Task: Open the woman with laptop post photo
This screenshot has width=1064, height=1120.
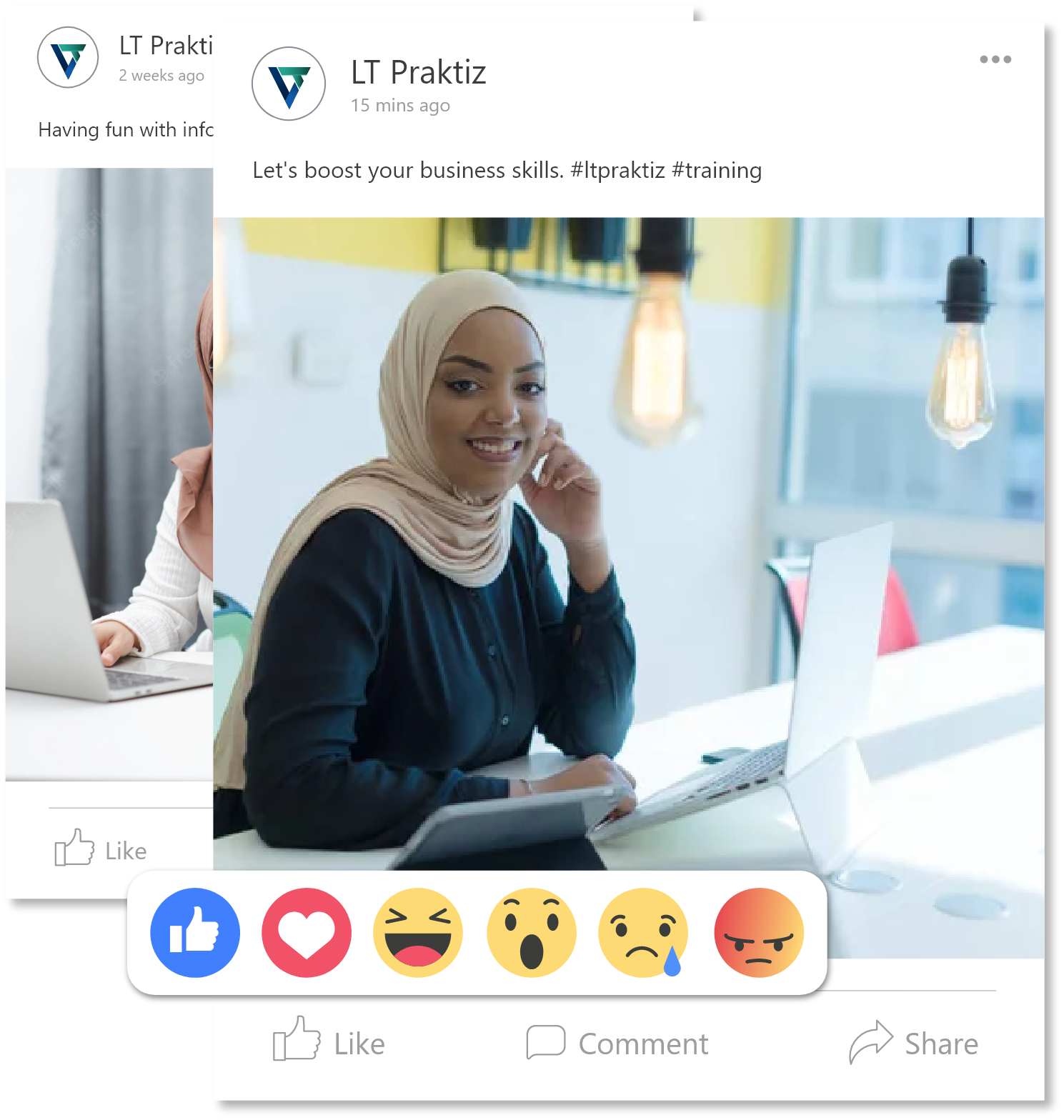Action: pyautogui.click(x=628, y=543)
